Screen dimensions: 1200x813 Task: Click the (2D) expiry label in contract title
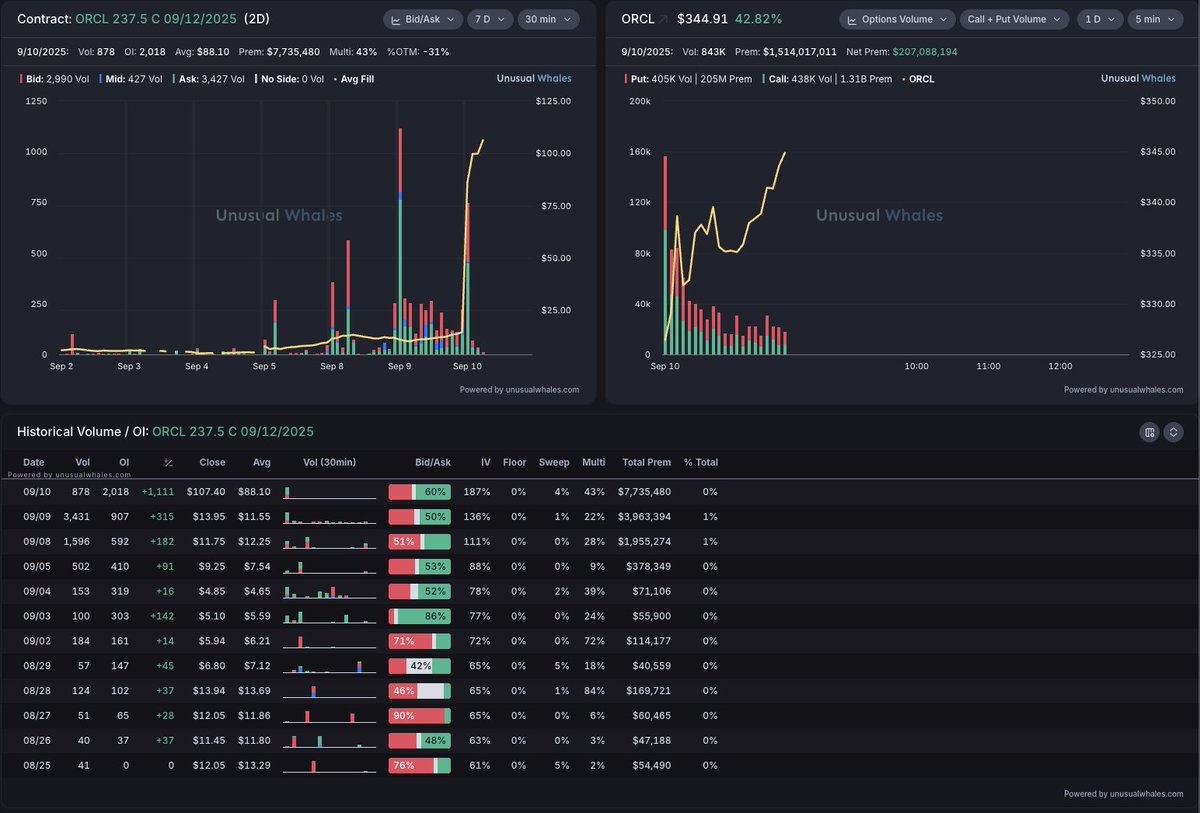click(x=257, y=19)
